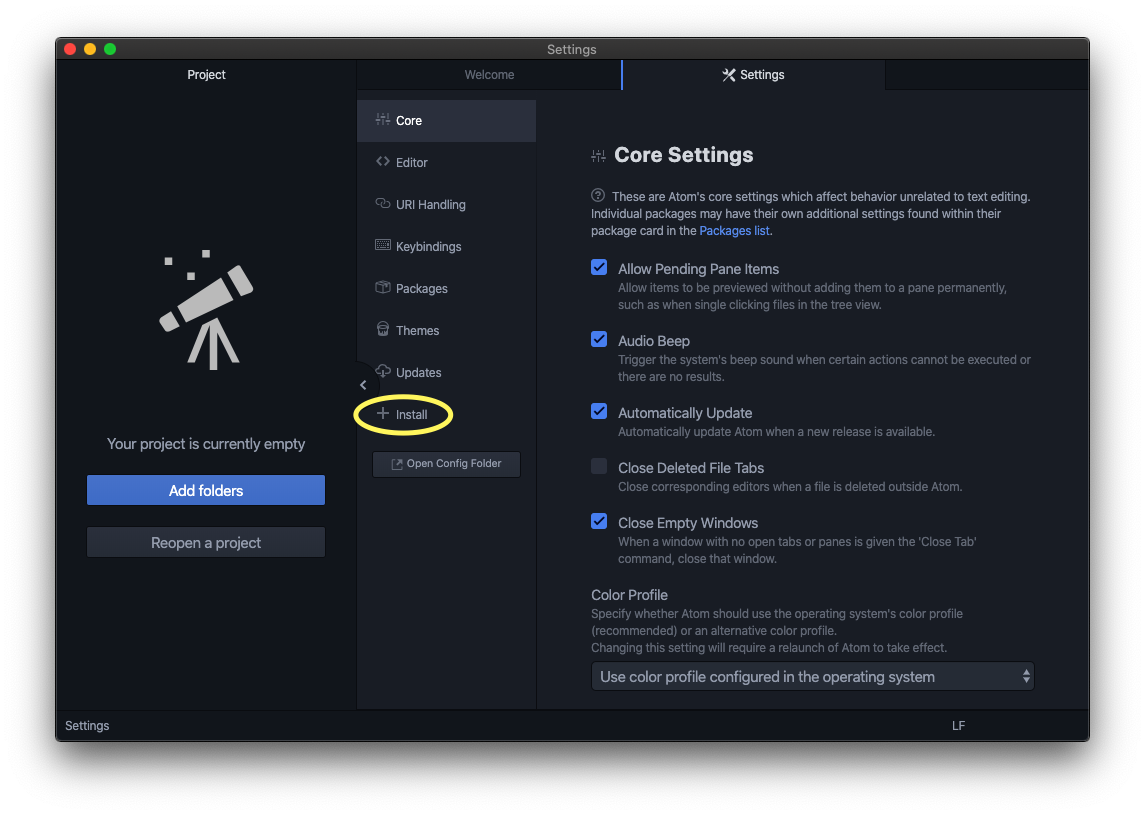Click the LF line-ending indicator

(x=958, y=725)
